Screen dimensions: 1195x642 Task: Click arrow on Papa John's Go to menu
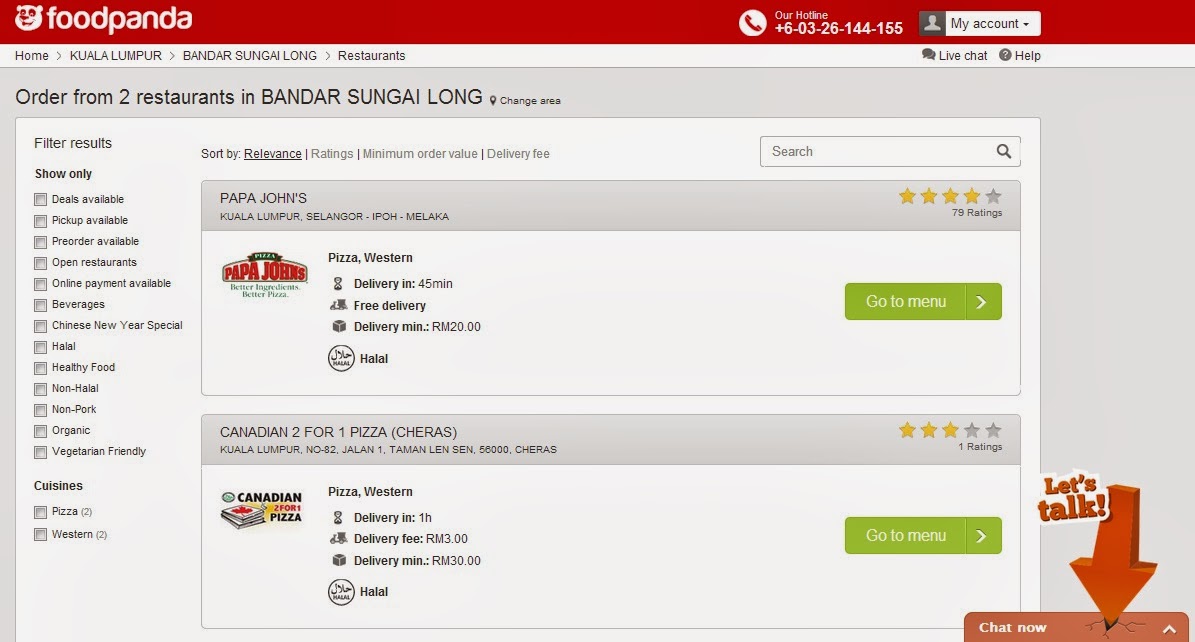[x=983, y=302]
